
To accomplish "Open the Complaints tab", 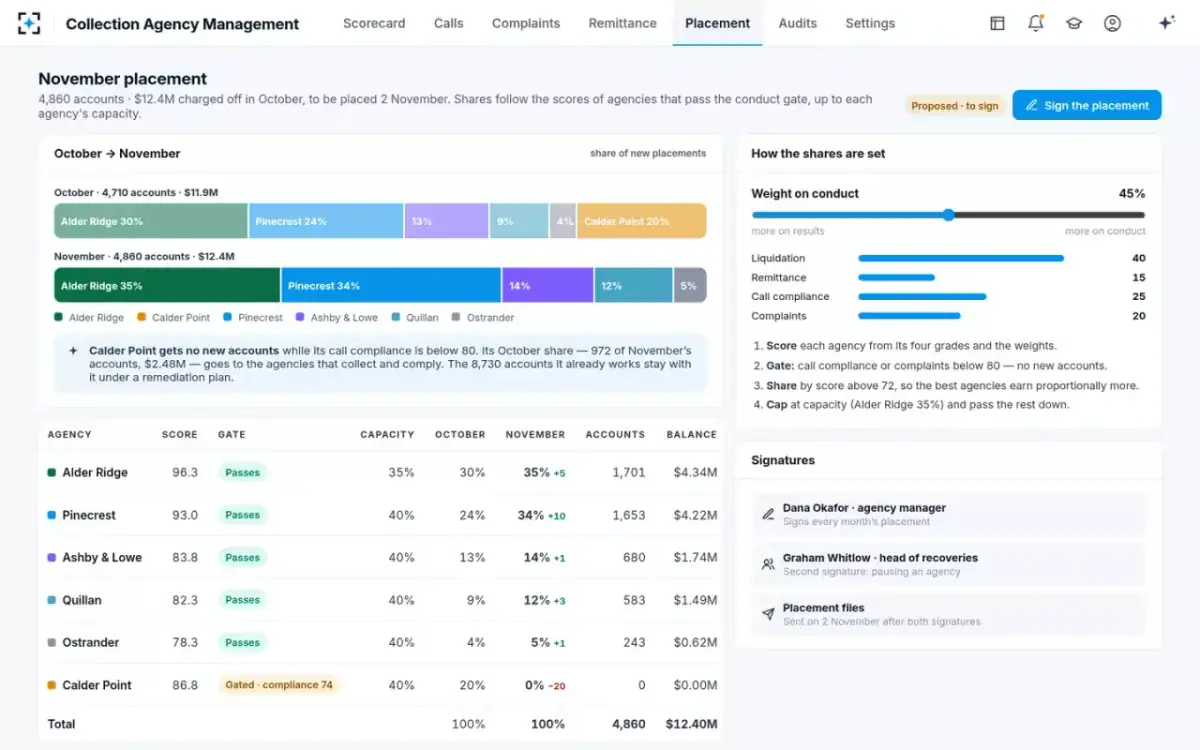I will (526, 23).
